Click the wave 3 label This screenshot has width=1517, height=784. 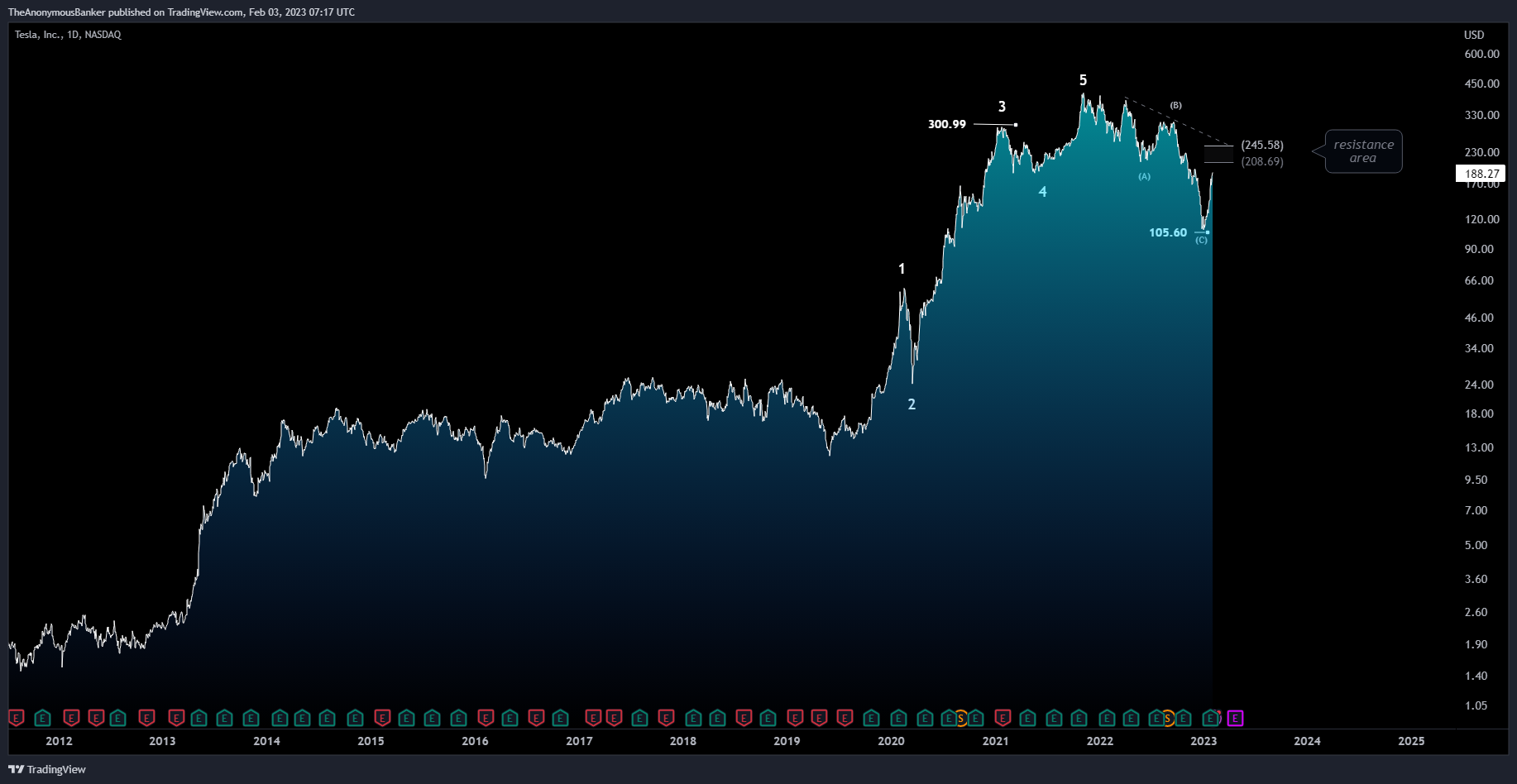coord(1002,107)
